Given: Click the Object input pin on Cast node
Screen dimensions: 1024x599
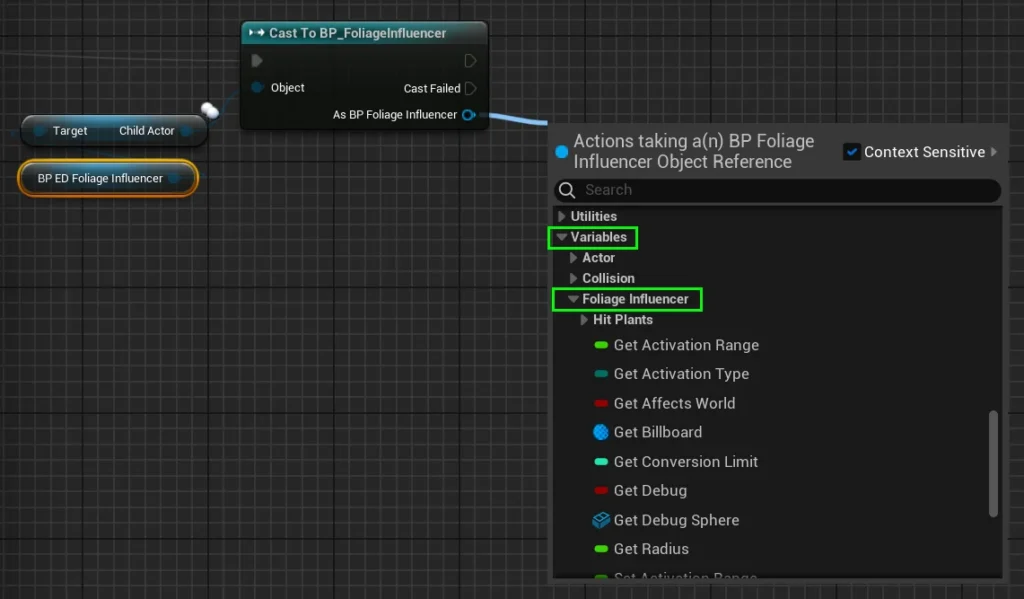Looking at the screenshot, I should (x=257, y=88).
